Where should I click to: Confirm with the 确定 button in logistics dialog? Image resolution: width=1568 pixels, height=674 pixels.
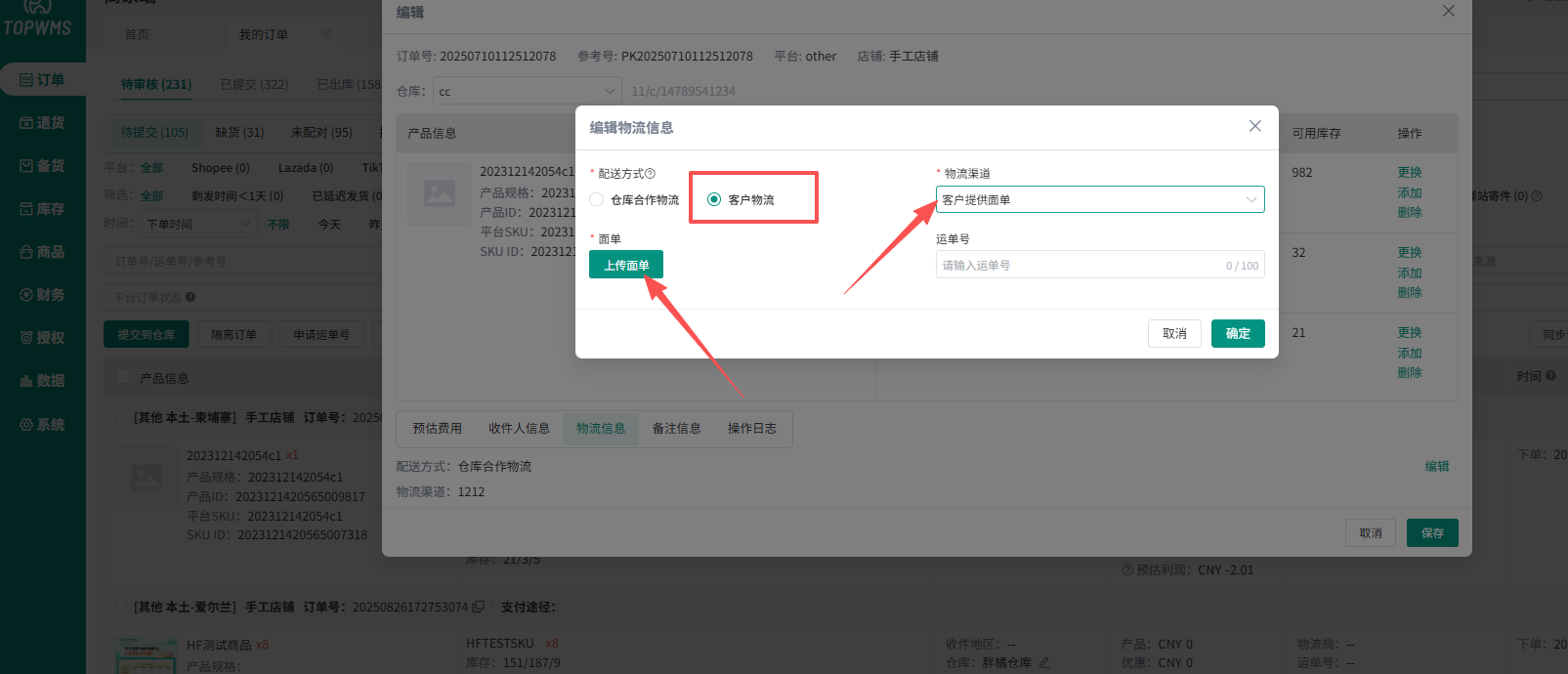(1238, 333)
